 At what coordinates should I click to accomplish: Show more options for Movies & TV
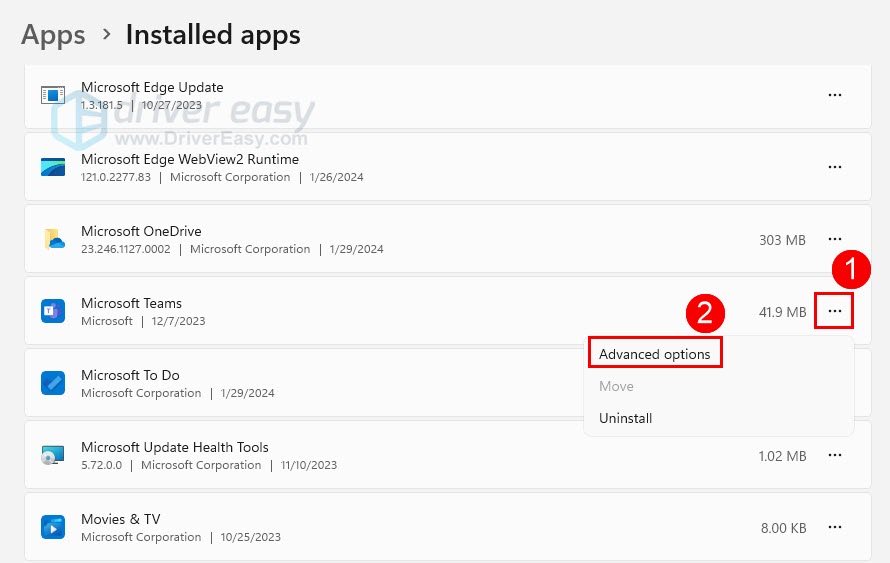click(835, 527)
